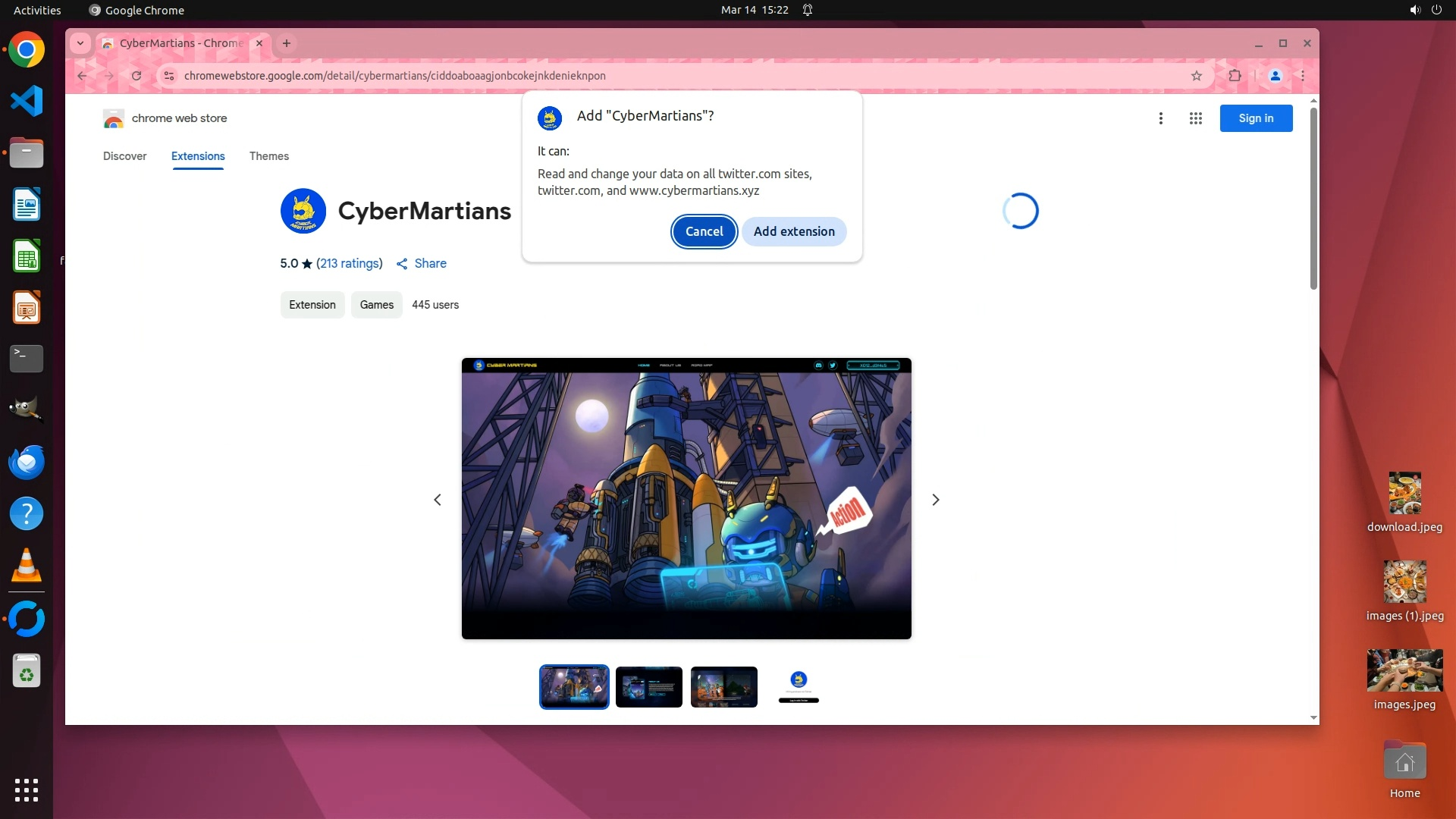This screenshot has height=819, width=1456.
Task: Switch to the Themes tab
Action: pos(269,156)
